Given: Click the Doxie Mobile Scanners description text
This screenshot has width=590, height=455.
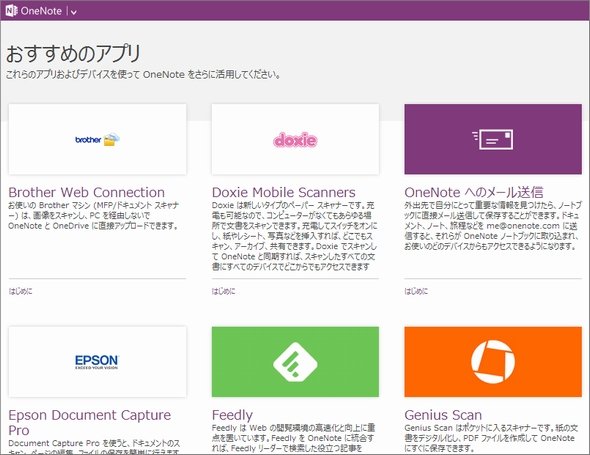Looking at the screenshot, I should click(295, 236).
